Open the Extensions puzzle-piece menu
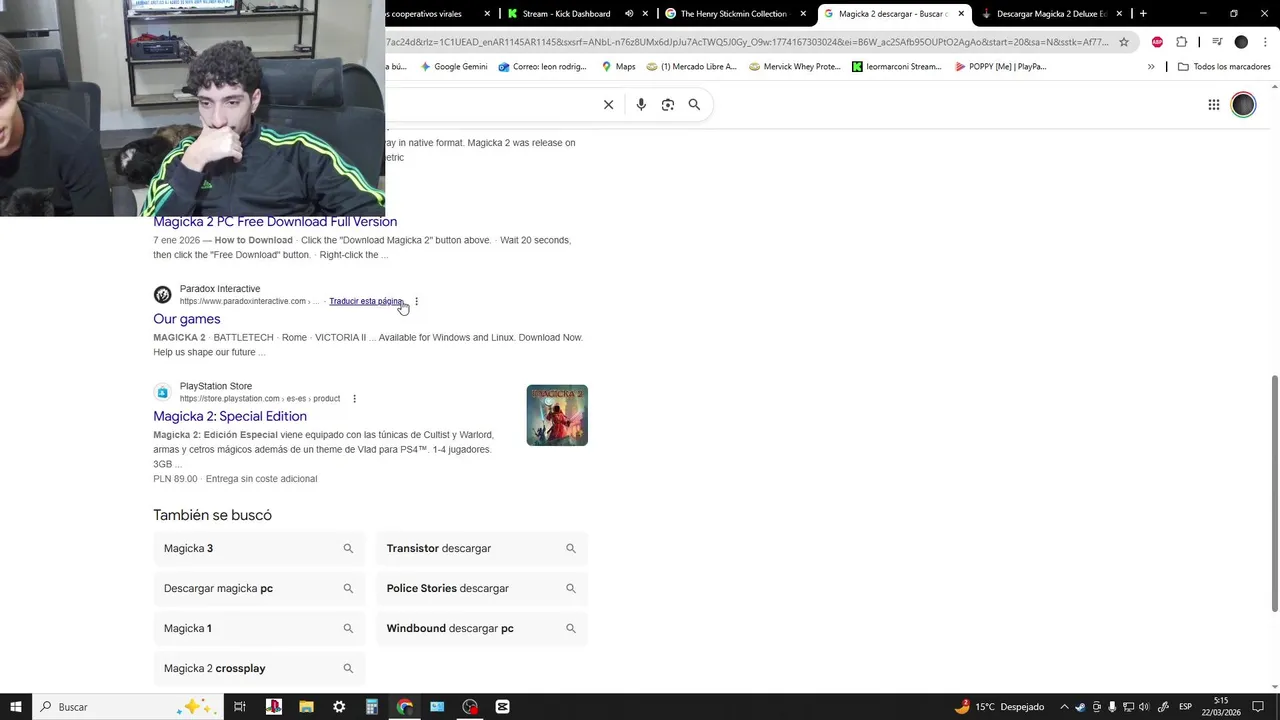The width and height of the screenshot is (1280, 720). tap(1182, 42)
